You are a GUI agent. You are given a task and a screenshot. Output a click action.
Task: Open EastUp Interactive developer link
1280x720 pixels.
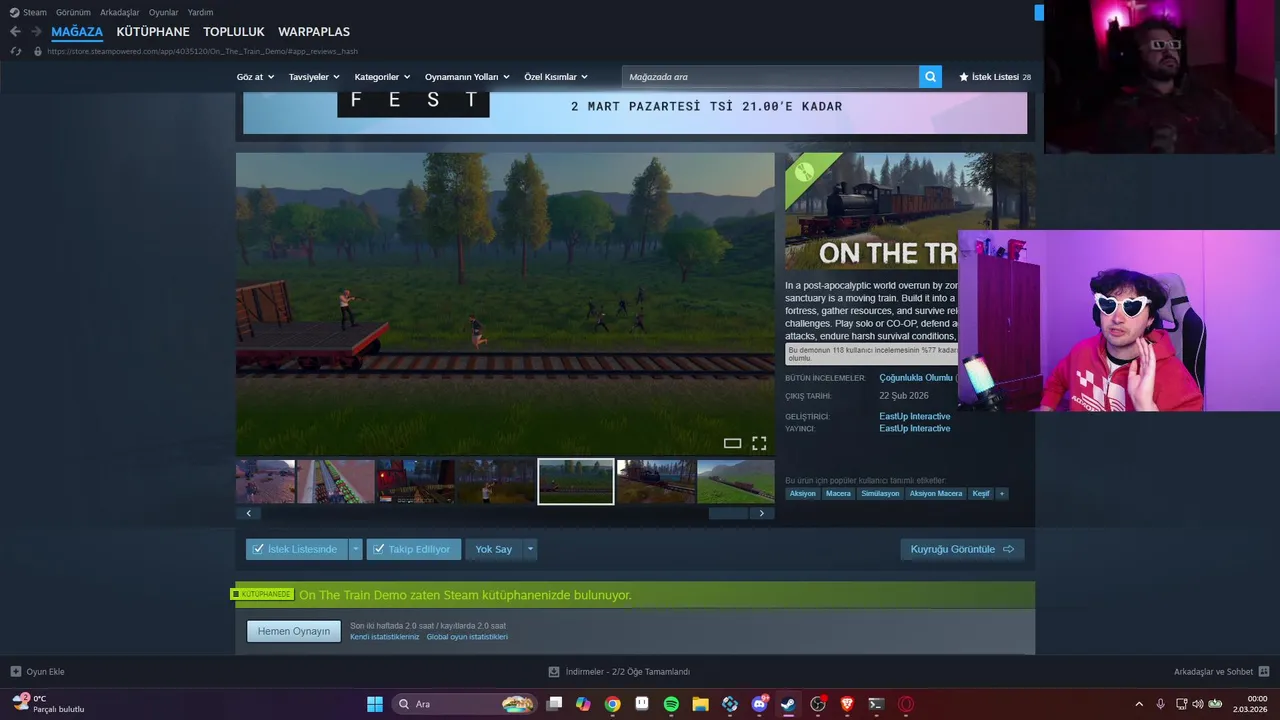pos(915,416)
